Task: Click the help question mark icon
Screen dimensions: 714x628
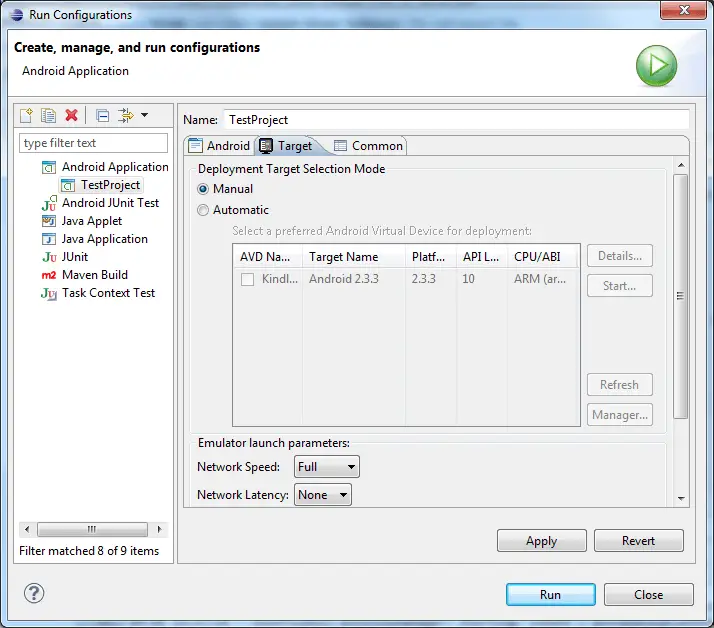Action: 34,594
